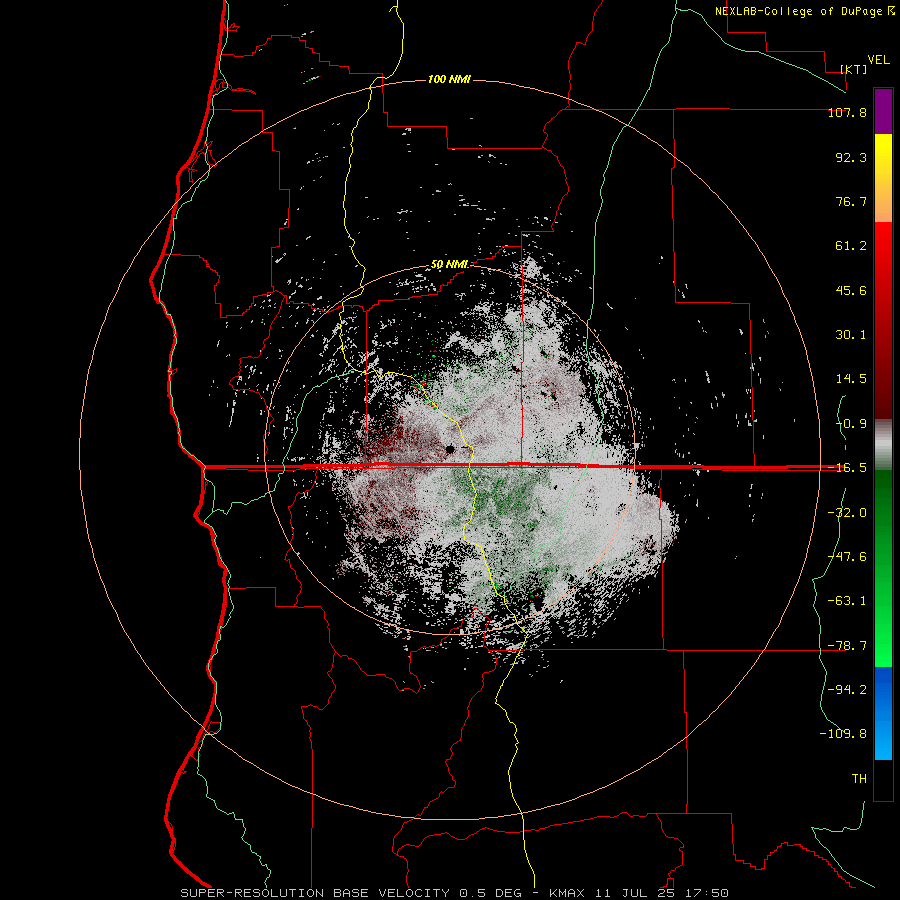
Task: Click the 107.8 velocity scale value
Action: 847,112
